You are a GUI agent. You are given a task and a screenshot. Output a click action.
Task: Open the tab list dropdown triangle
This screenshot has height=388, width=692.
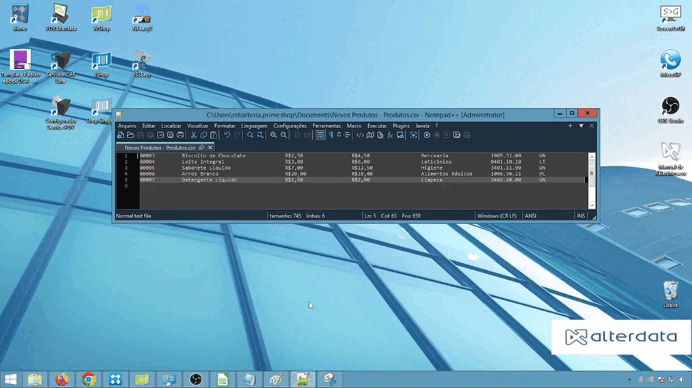pyautogui.click(x=581, y=126)
